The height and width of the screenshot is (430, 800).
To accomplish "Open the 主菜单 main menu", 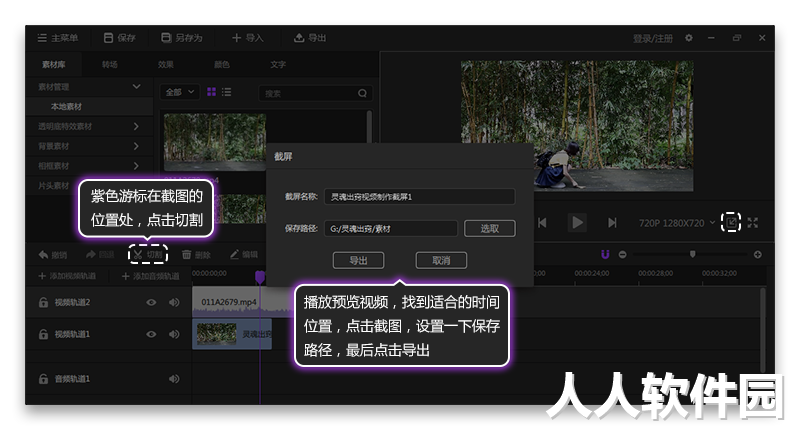I will tap(58, 38).
